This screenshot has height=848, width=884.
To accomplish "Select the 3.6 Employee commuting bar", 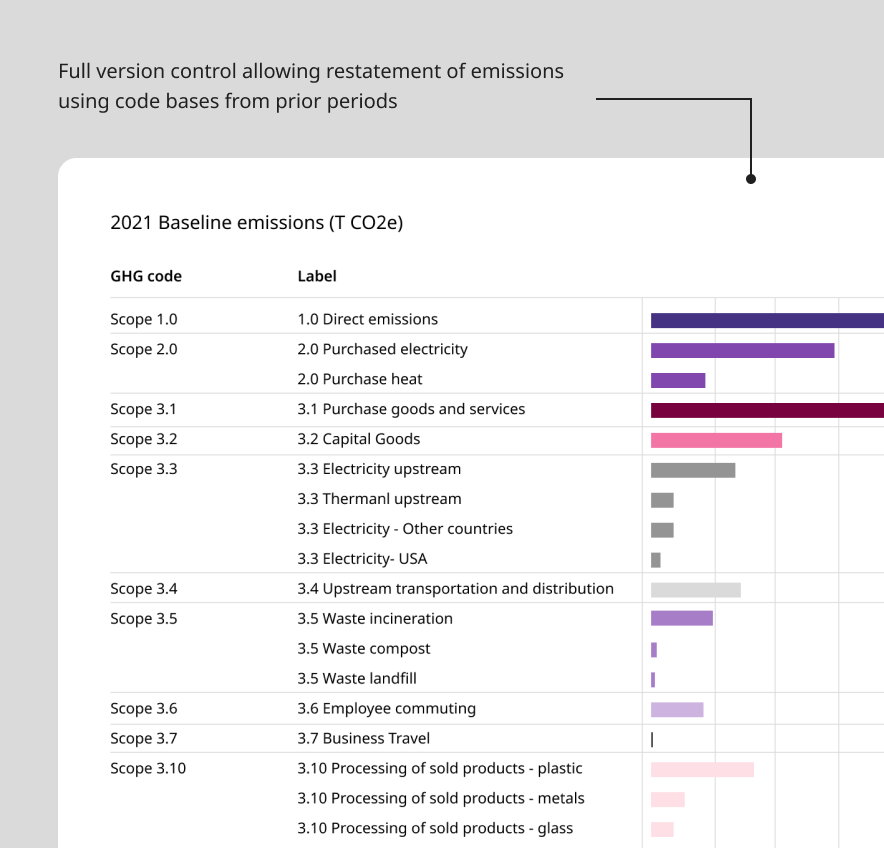I will [677, 709].
